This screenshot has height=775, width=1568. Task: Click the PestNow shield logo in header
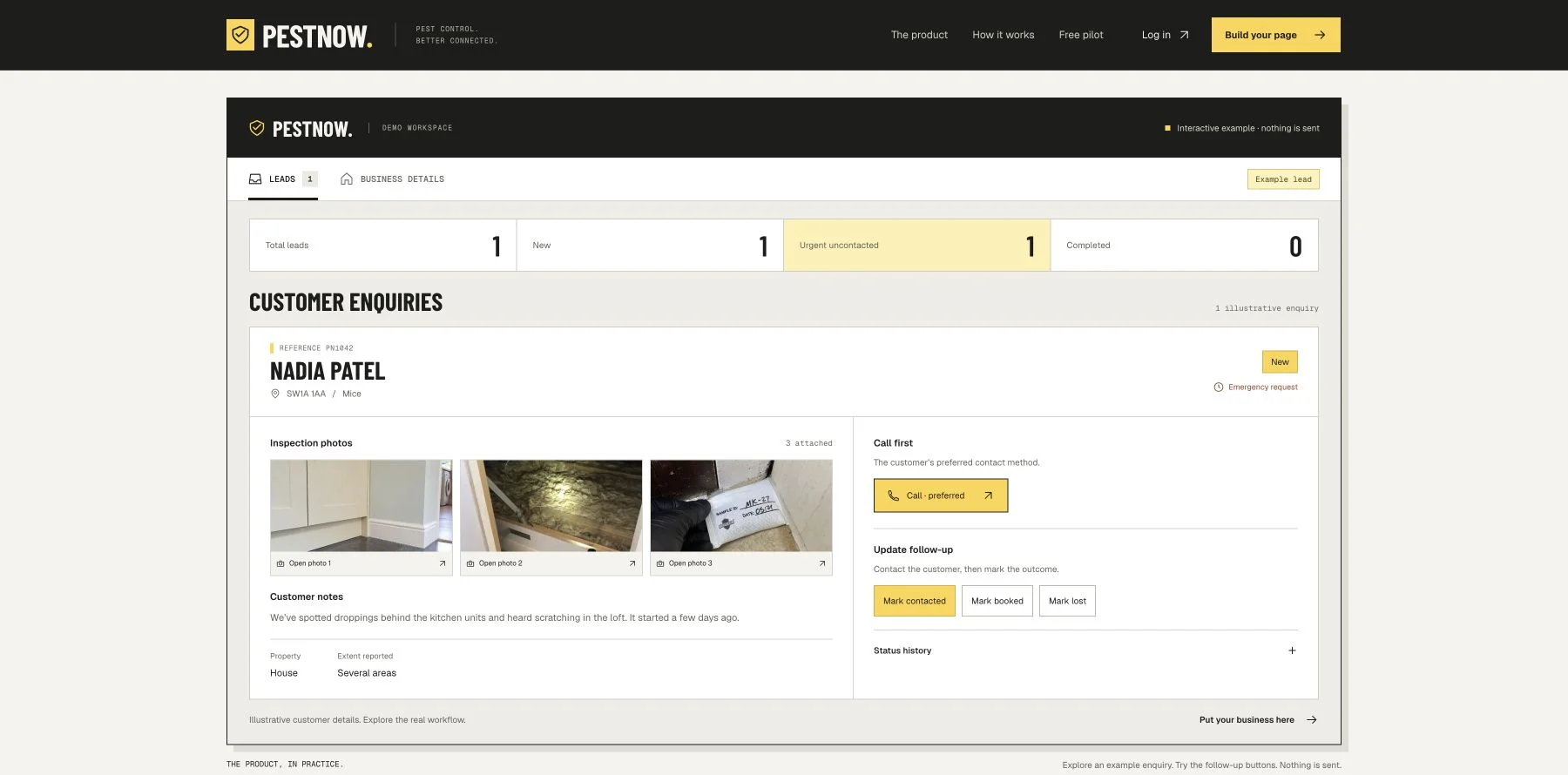(x=240, y=35)
